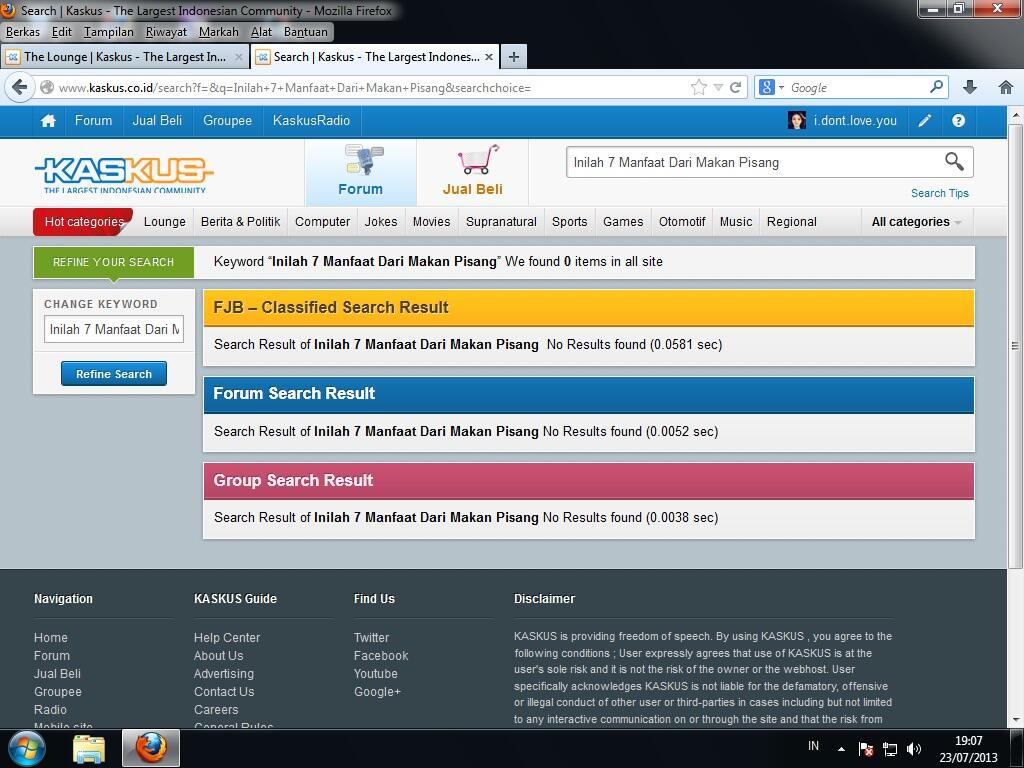This screenshot has height=768, width=1024.
Task: Click Action Center flag tray icon
Action: coord(865,749)
